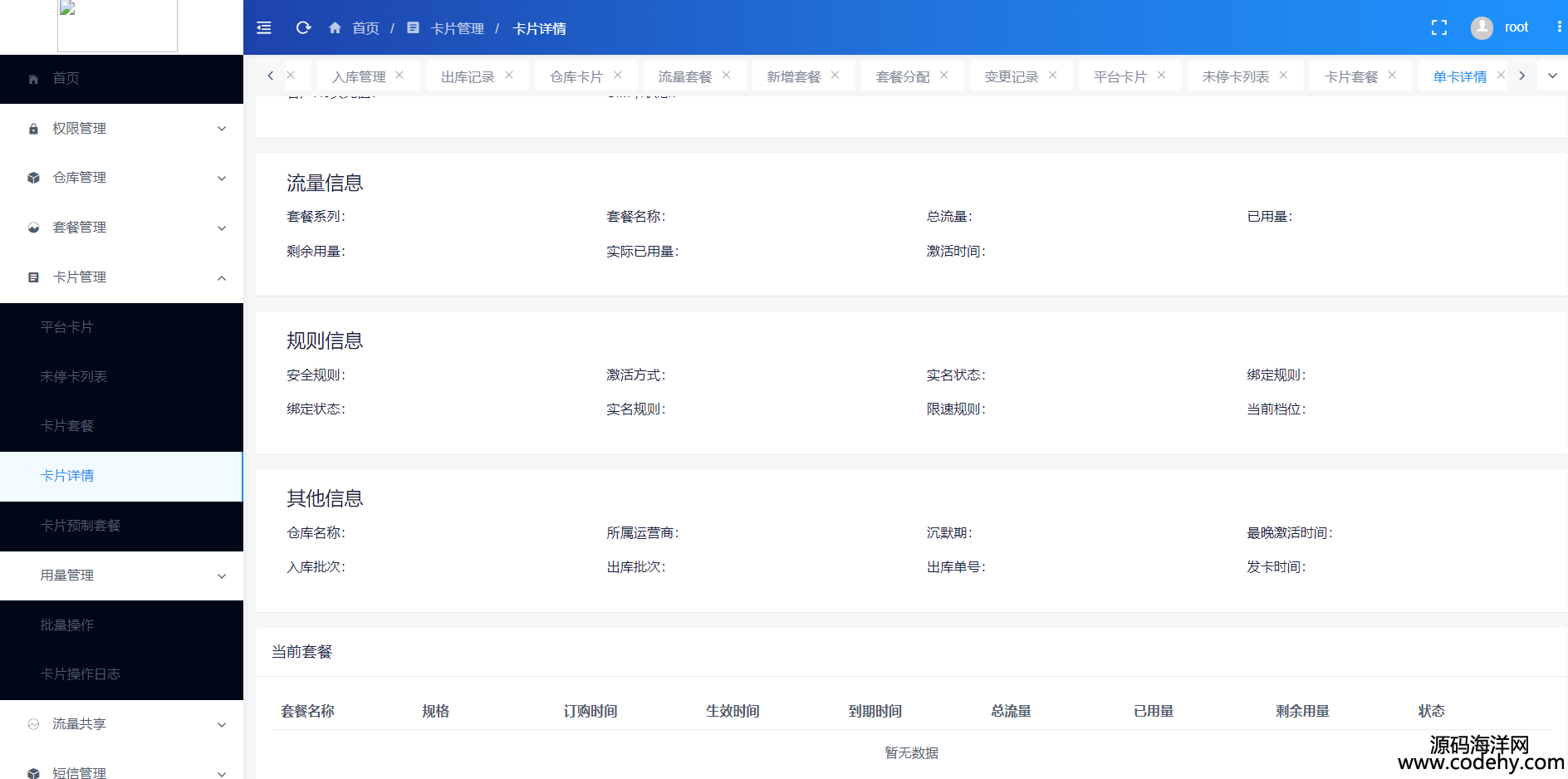Expand the 权限管理 sidebar menu
This screenshot has width=1568, height=779.
point(121,129)
